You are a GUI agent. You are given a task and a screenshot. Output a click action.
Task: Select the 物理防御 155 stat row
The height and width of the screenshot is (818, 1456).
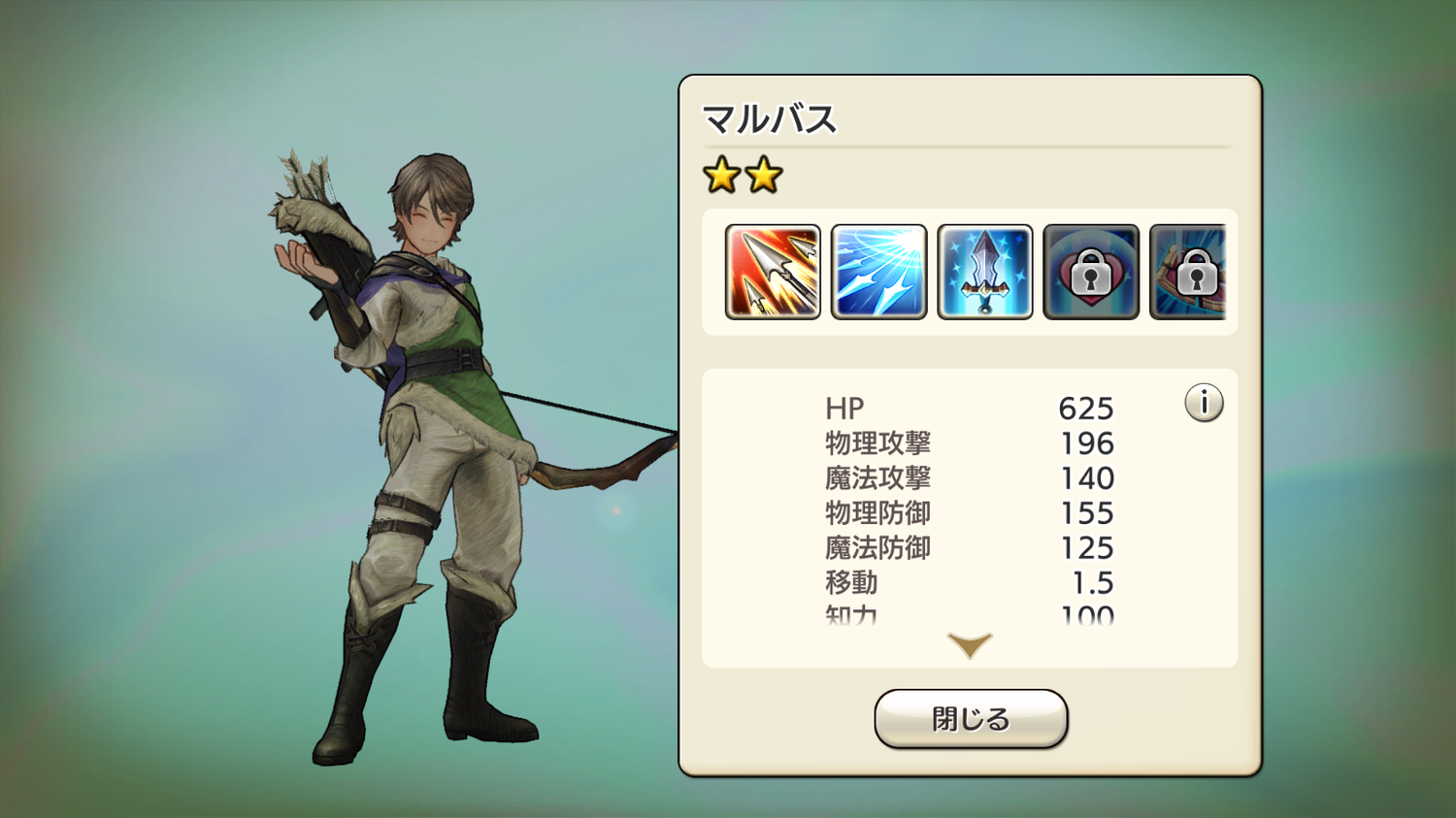[x=969, y=513]
